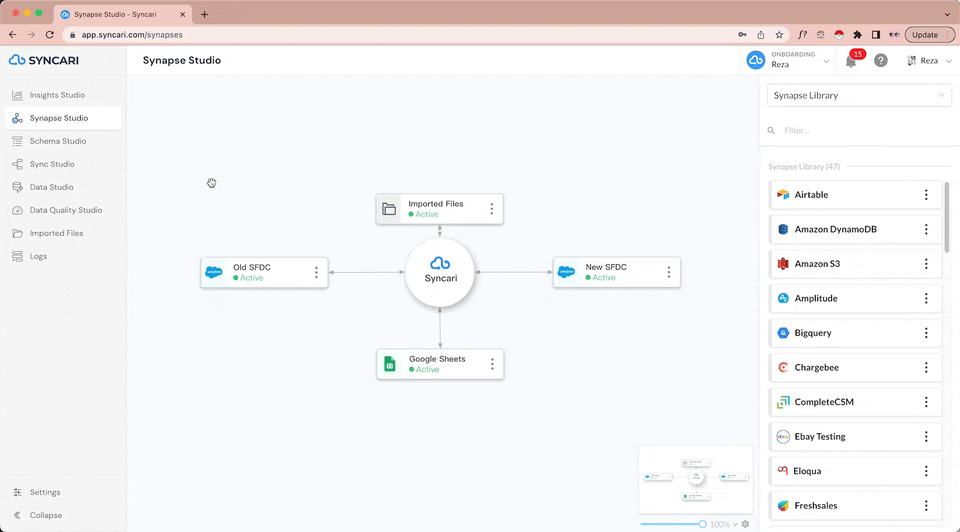960x532 pixels.
Task: Click the Synapse Library scrollbar
Action: click(947, 217)
